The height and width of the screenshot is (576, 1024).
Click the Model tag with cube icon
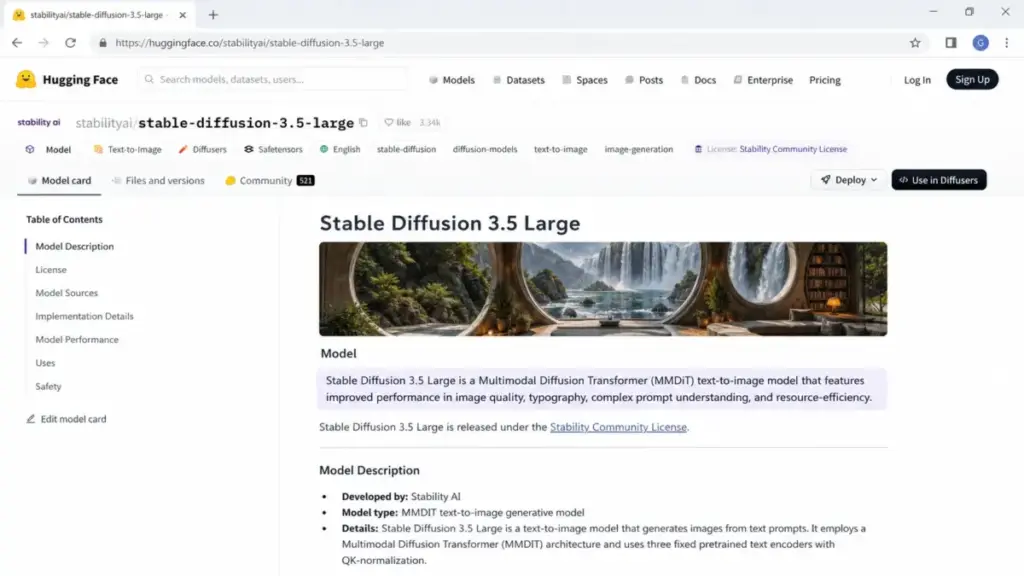[x=48, y=149]
